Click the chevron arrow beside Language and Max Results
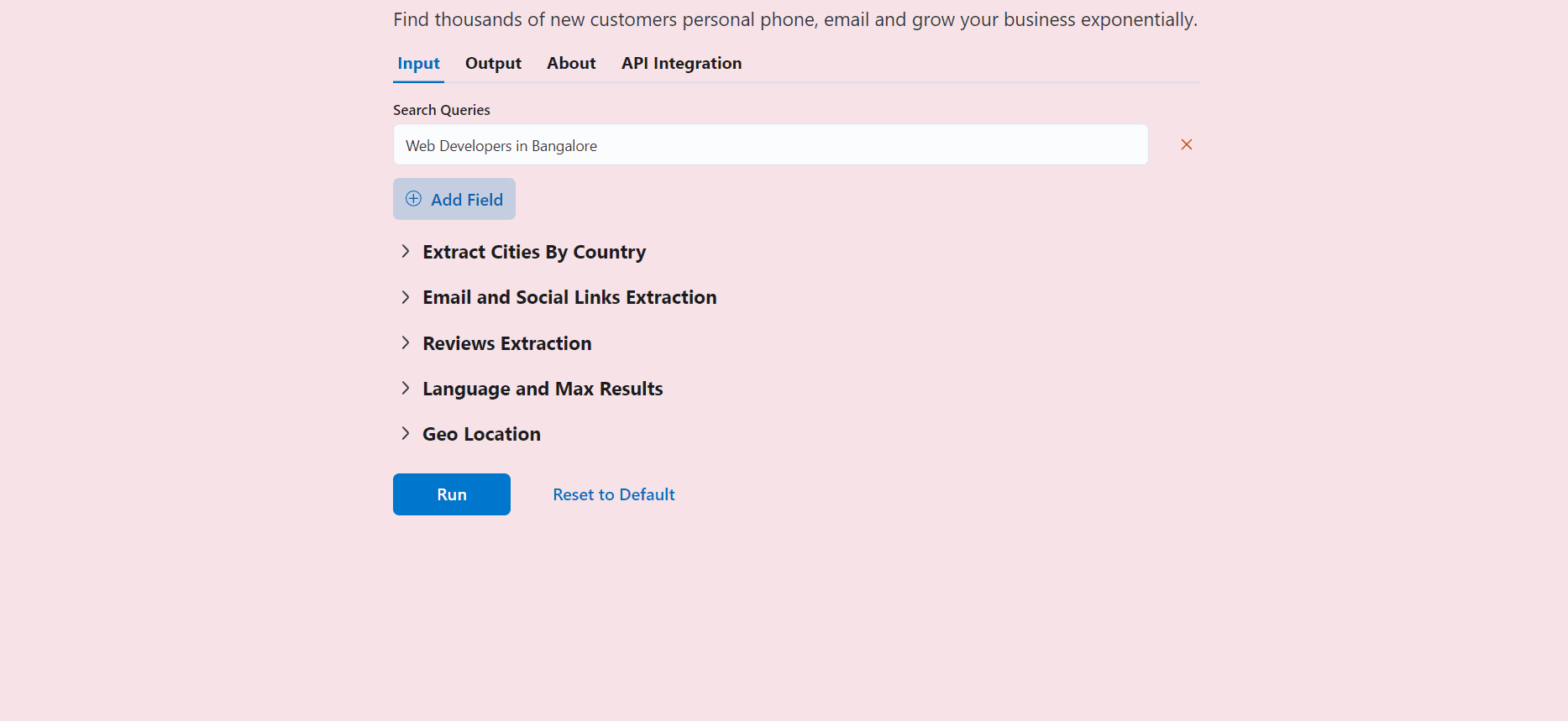 click(x=406, y=388)
